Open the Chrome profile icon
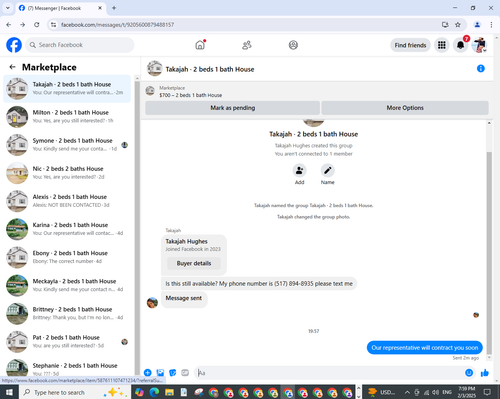Image resolution: width=500 pixels, height=399 pixels. [477, 25]
